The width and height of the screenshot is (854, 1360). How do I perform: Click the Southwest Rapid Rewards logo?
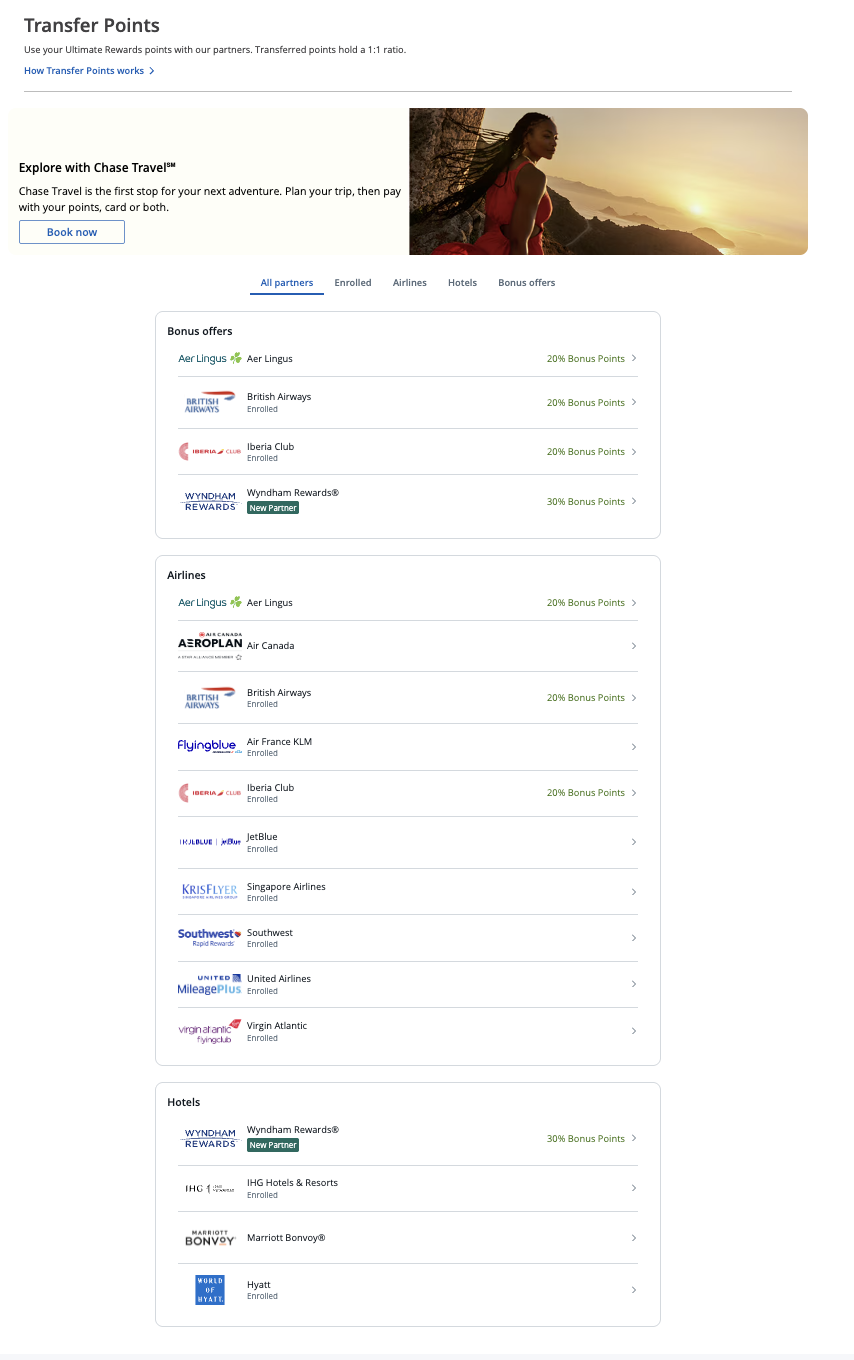(x=209, y=937)
